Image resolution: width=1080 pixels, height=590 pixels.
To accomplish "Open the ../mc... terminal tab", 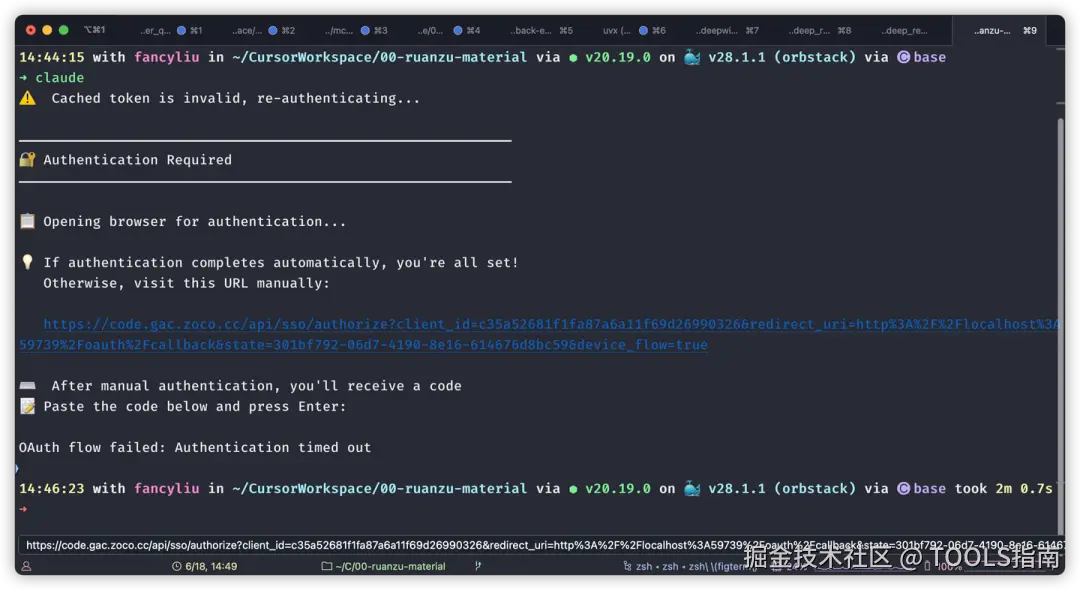I will pyautogui.click(x=356, y=30).
